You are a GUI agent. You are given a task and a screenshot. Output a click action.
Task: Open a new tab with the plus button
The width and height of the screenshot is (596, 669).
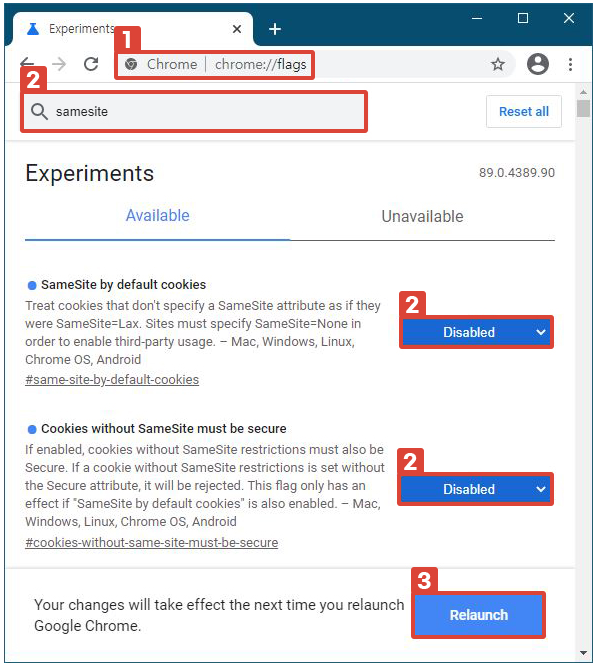(275, 29)
